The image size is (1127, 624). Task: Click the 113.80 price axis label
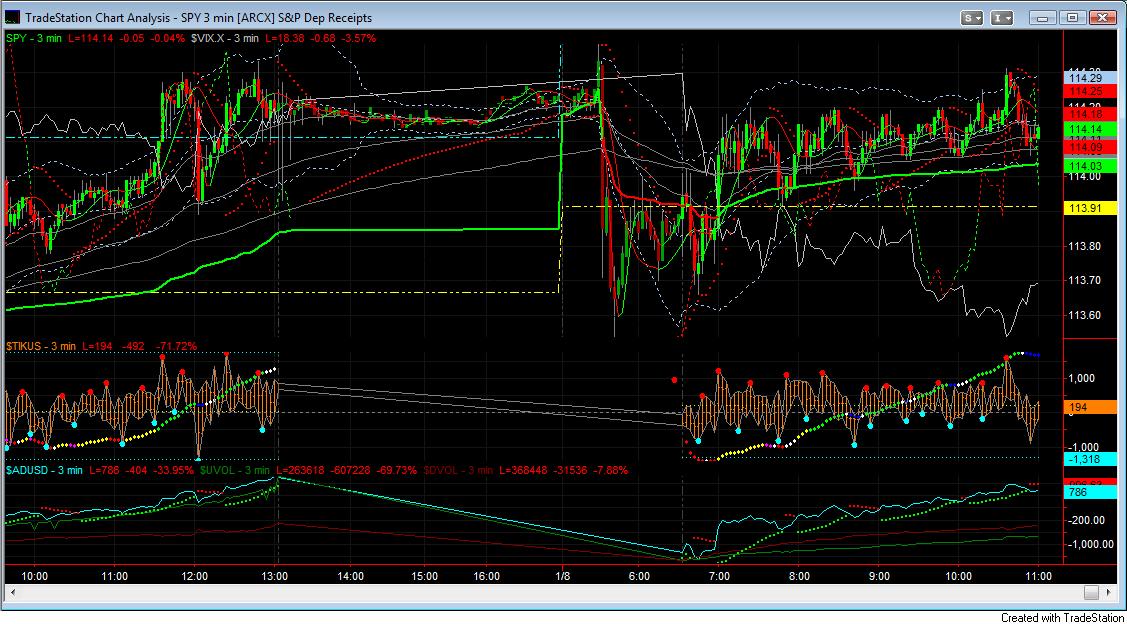(1083, 246)
